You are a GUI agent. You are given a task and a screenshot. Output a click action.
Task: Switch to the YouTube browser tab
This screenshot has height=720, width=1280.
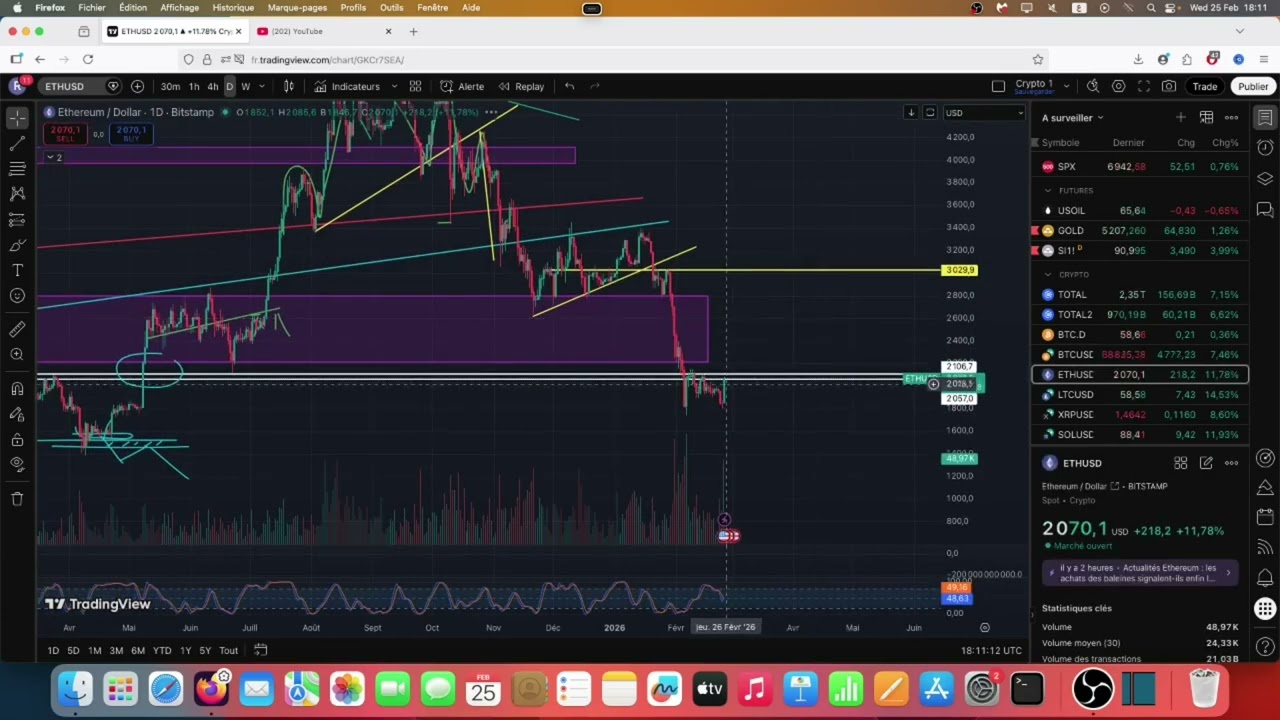pos(320,31)
